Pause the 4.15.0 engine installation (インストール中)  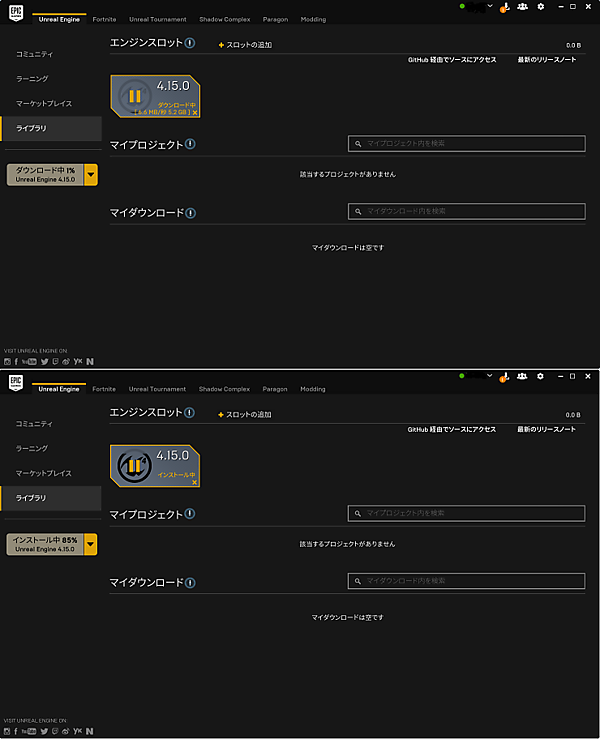point(134,466)
